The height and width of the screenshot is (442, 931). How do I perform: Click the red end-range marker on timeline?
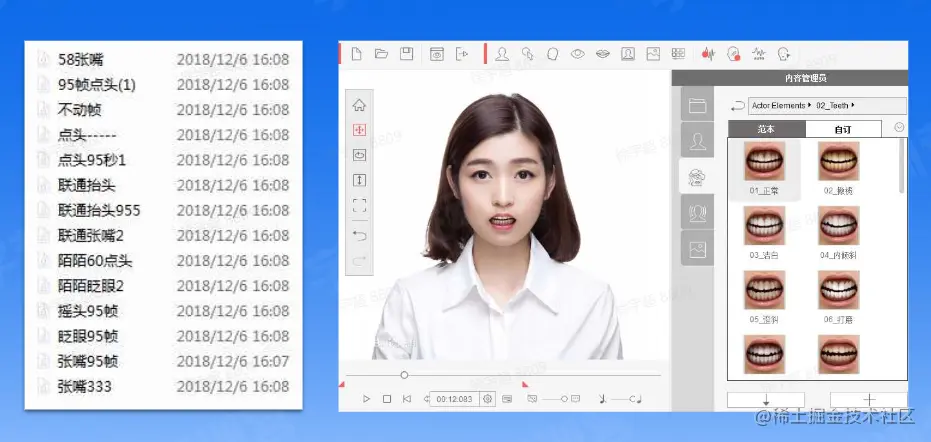tap(525, 385)
